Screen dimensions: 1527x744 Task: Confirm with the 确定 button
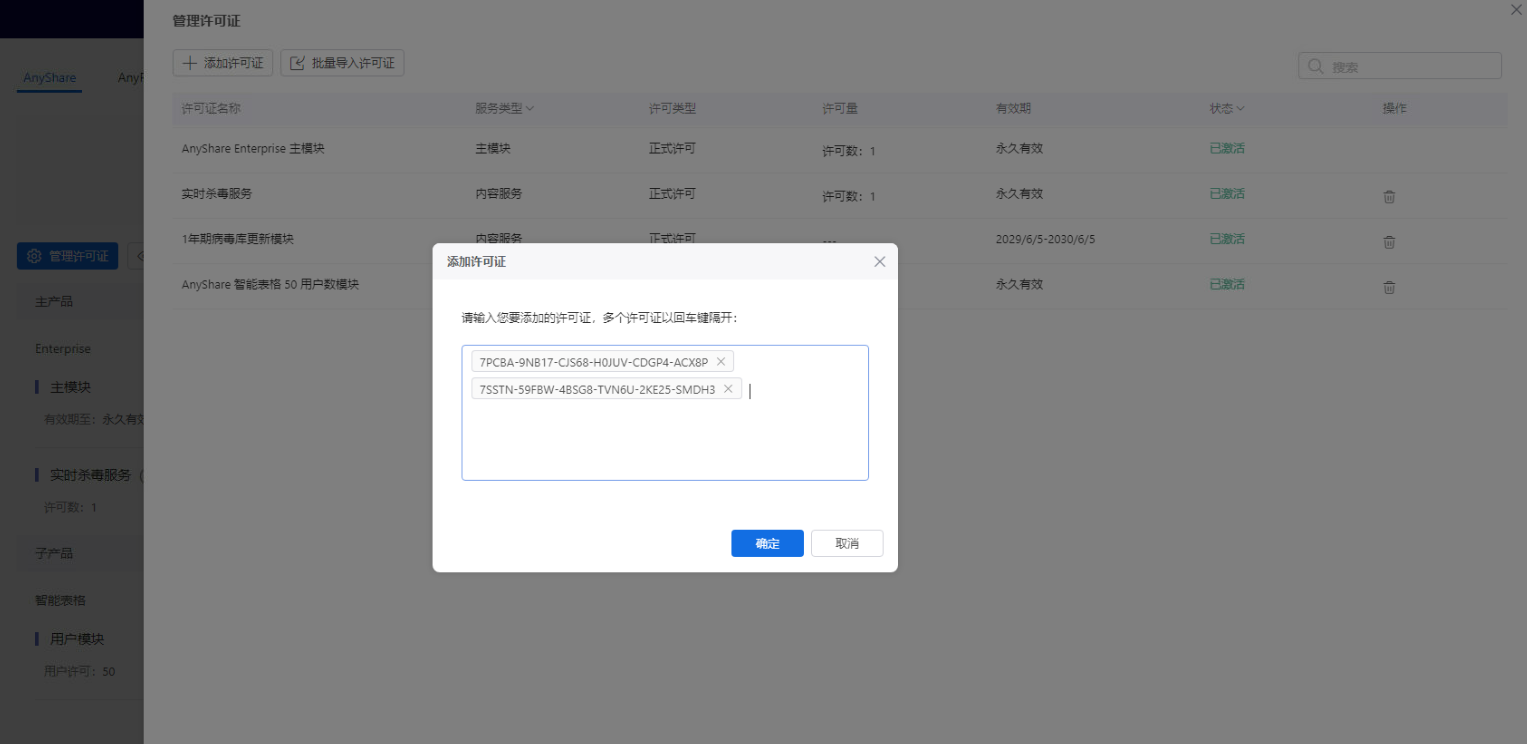tap(767, 543)
